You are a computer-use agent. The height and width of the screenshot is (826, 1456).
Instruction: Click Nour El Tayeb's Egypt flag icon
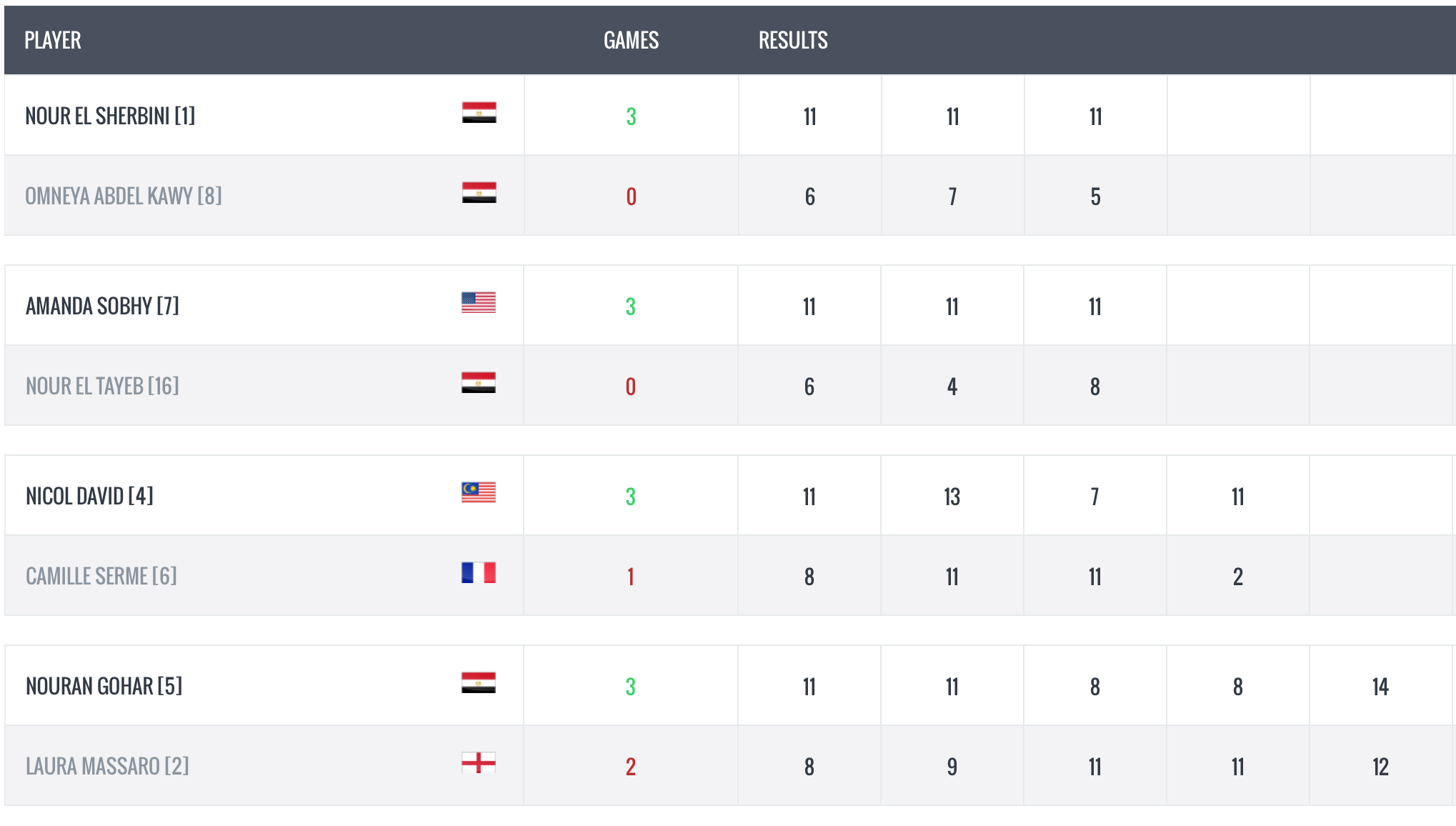pos(479,383)
